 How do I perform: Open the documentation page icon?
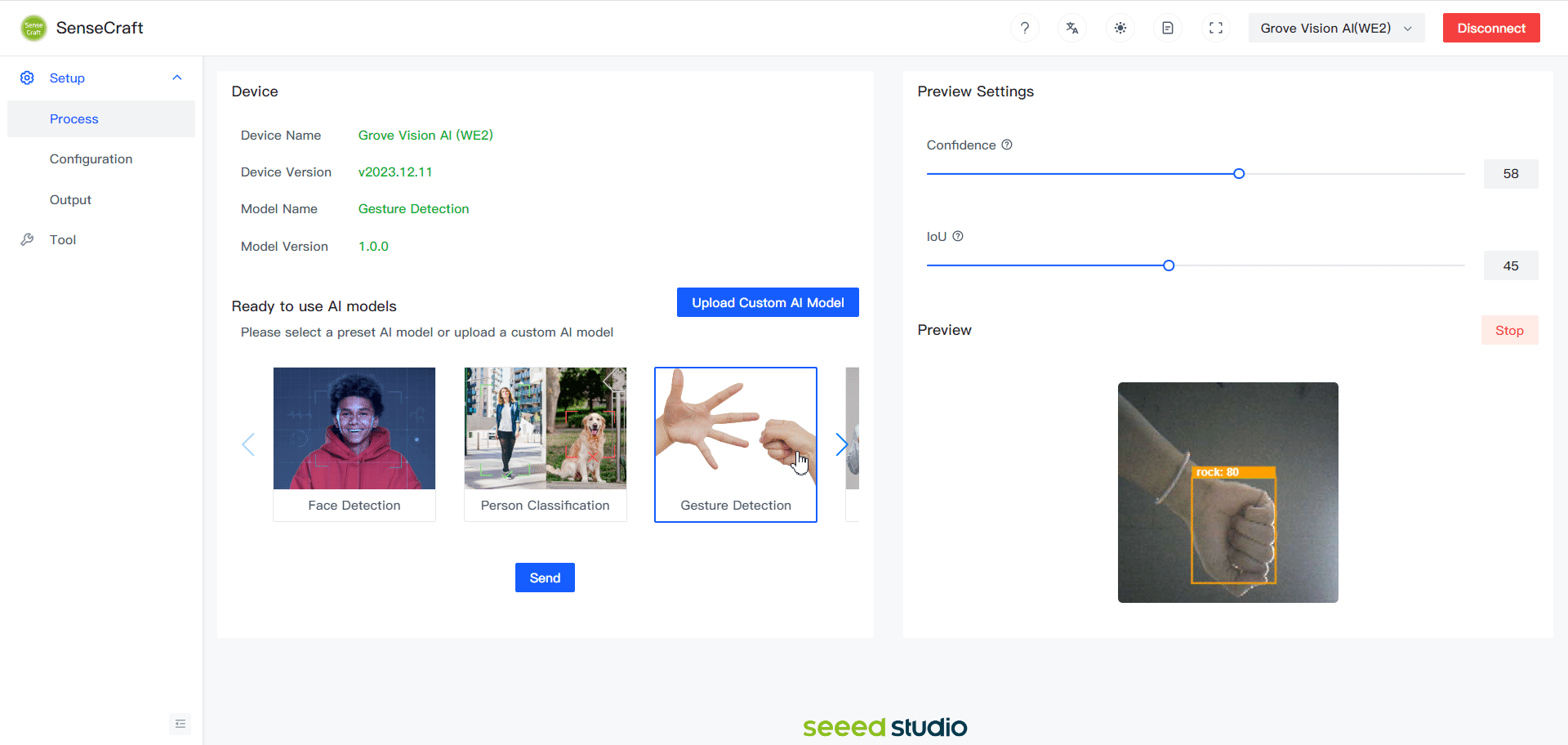coord(1168,28)
